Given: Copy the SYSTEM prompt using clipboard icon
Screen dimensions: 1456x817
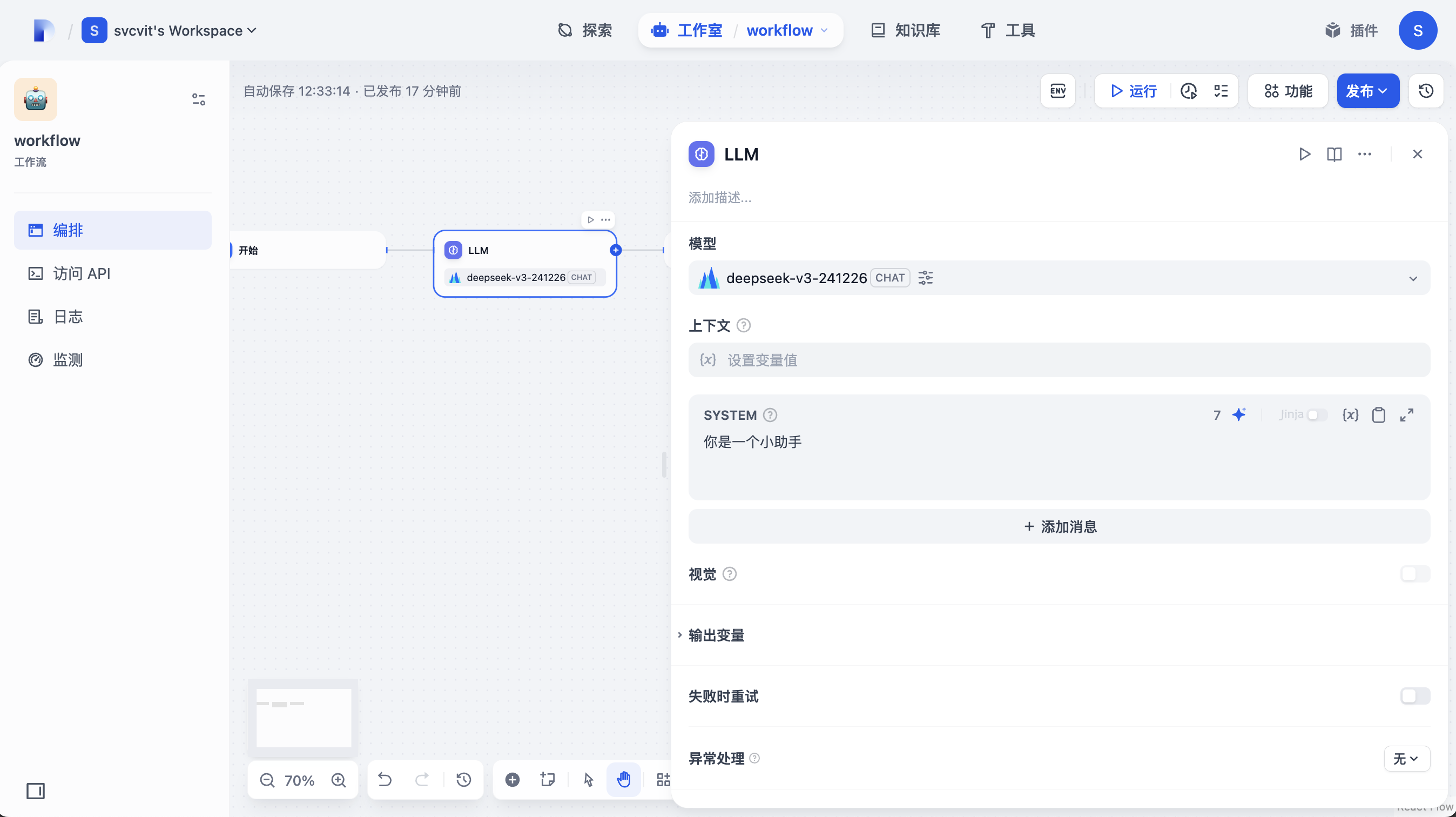Looking at the screenshot, I should [1378, 414].
